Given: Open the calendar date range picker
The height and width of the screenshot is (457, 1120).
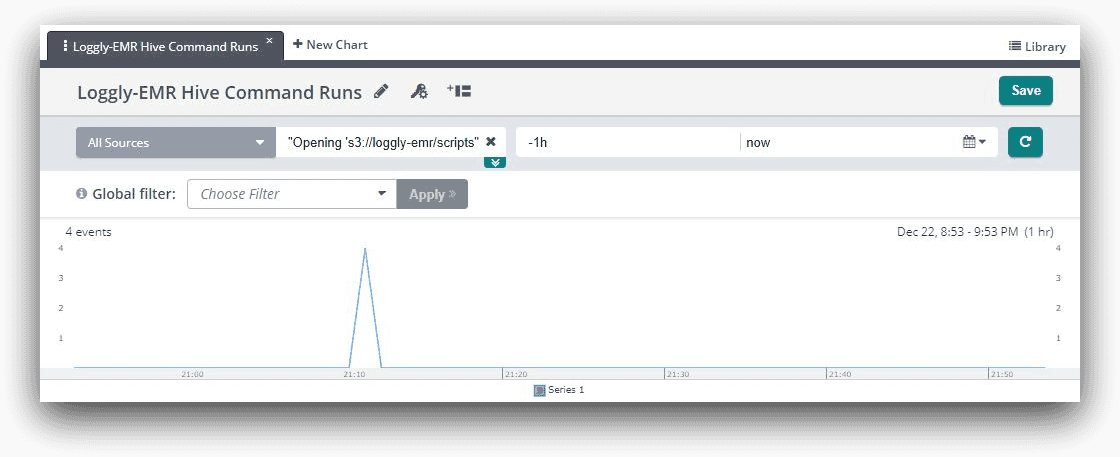Looking at the screenshot, I should (974, 142).
